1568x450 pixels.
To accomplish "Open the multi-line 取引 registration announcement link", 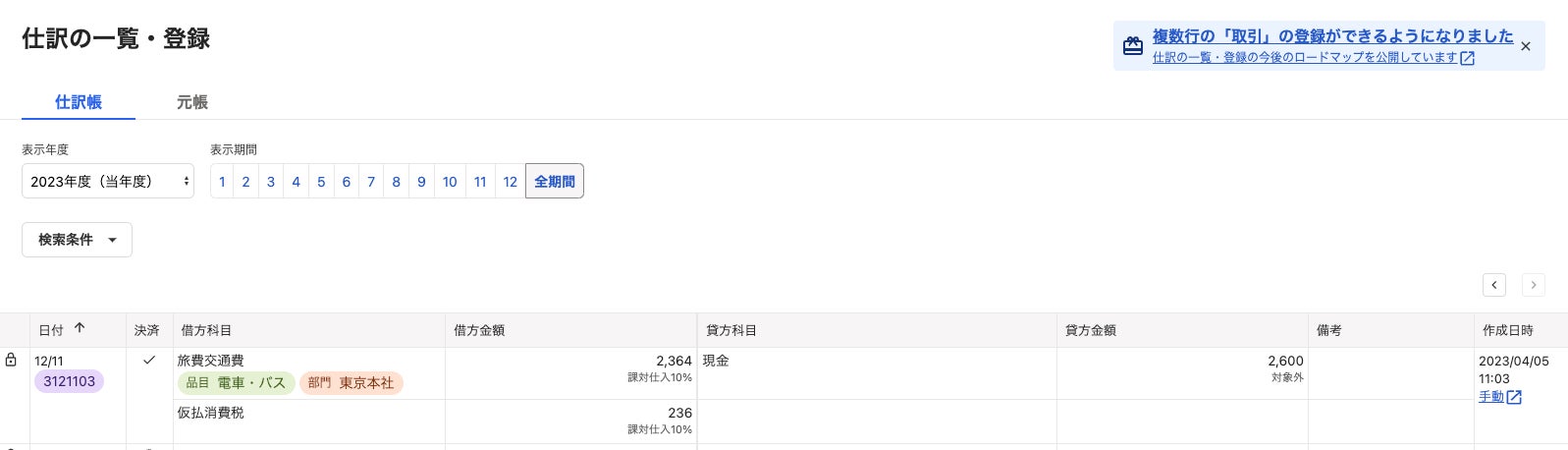I will pyautogui.click(x=1332, y=36).
